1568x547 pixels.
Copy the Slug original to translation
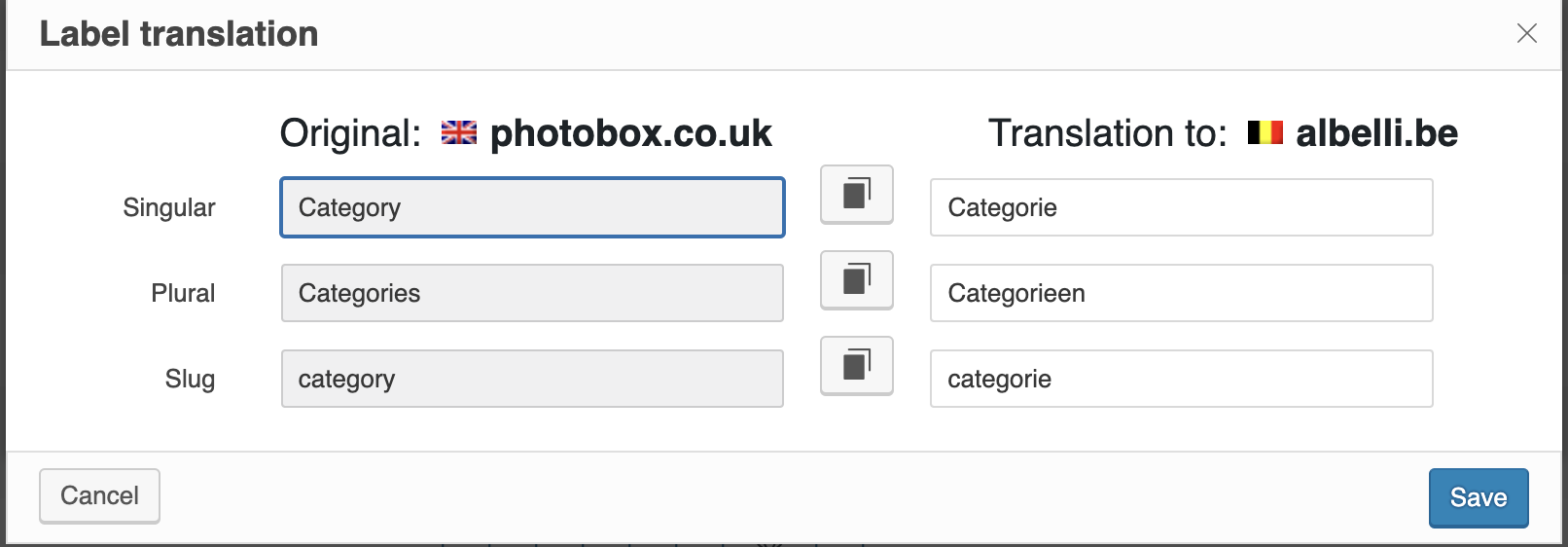click(x=857, y=366)
